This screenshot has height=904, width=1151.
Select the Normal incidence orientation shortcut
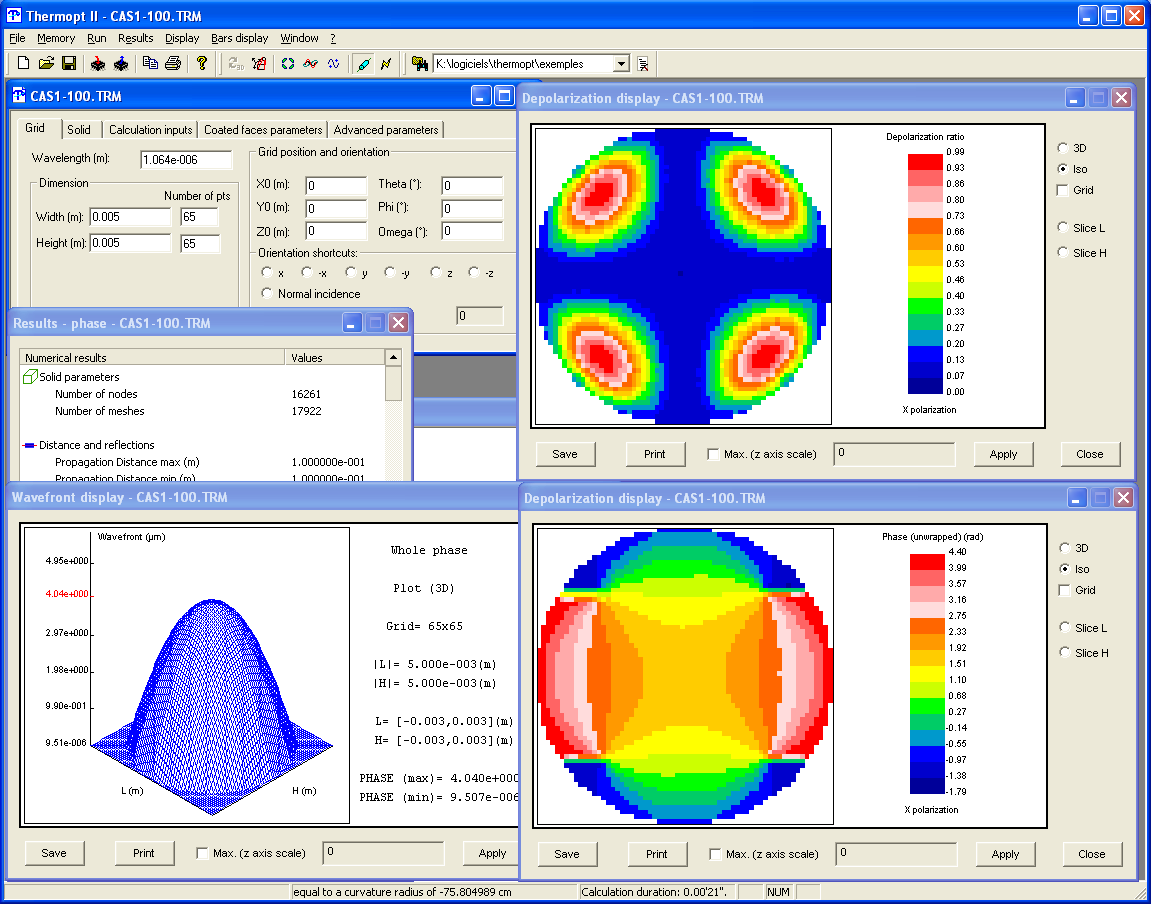coord(267,294)
